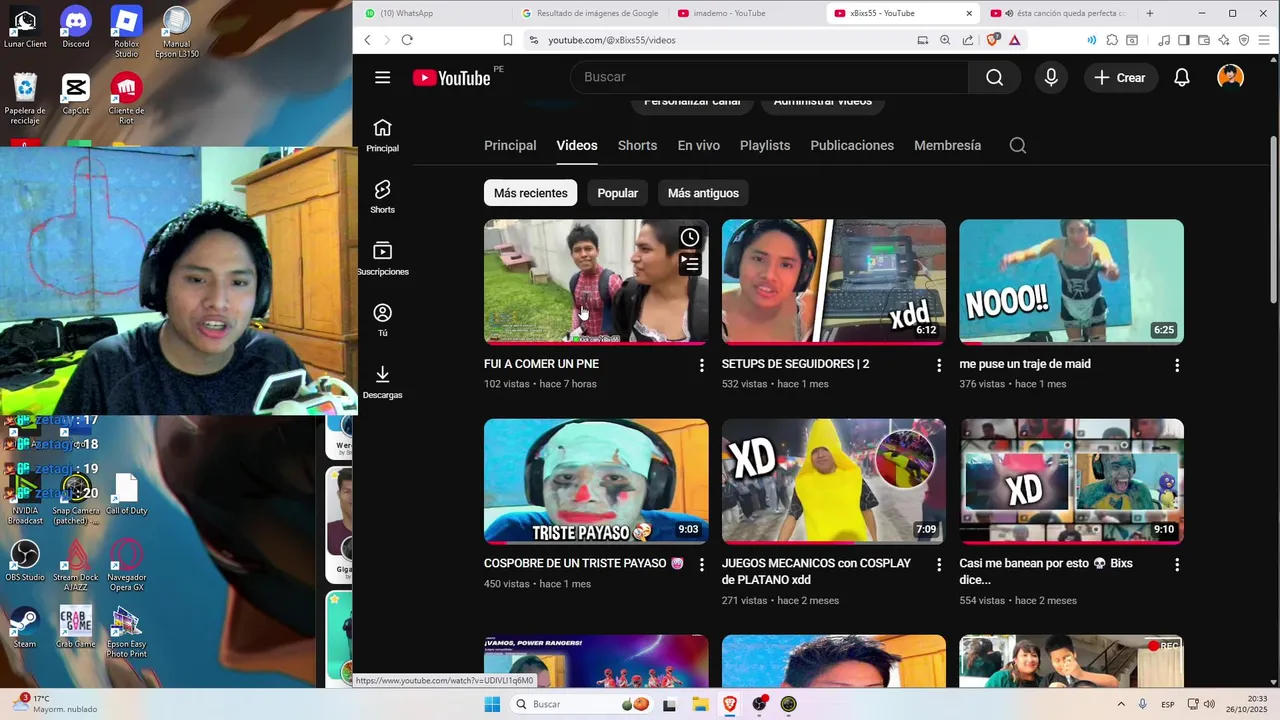
Task: Open video title SETUPS DE SEGUIDORES | 2
Action: click(795, 364)
